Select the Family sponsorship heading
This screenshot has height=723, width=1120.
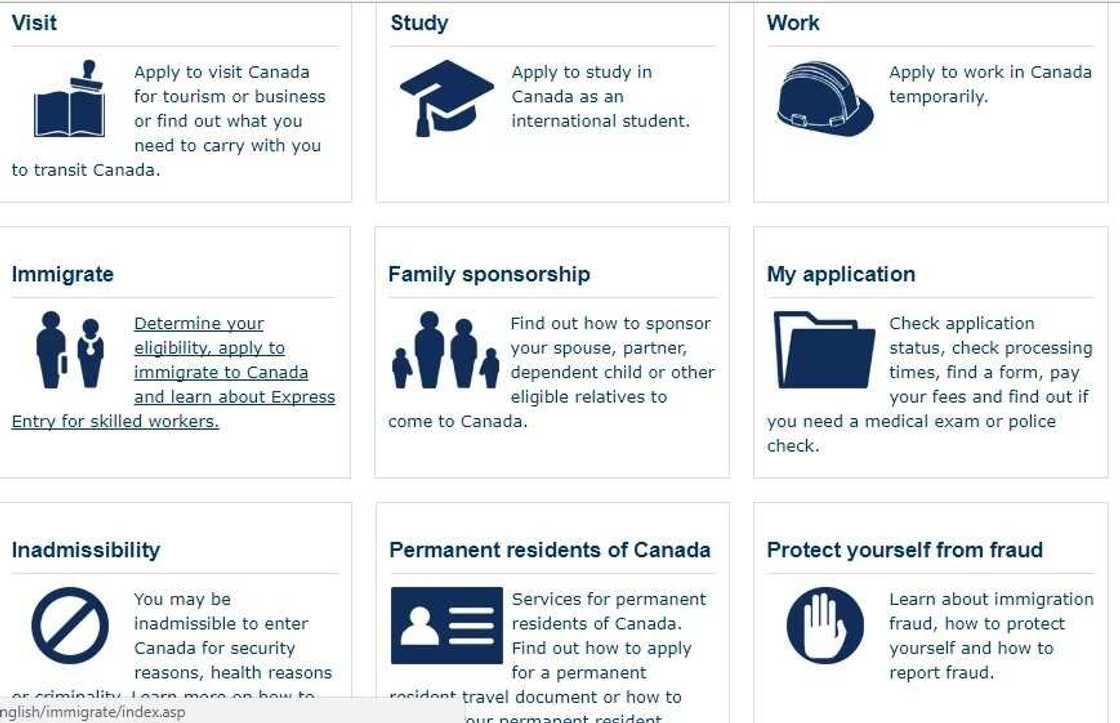pyautogui.click(x=489, y=274)
